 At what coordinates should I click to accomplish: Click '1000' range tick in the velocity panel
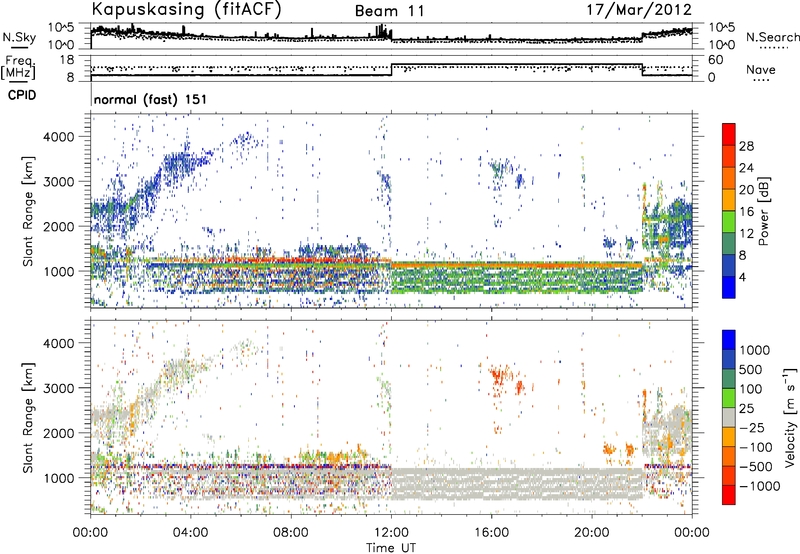(x=59, y=477)
